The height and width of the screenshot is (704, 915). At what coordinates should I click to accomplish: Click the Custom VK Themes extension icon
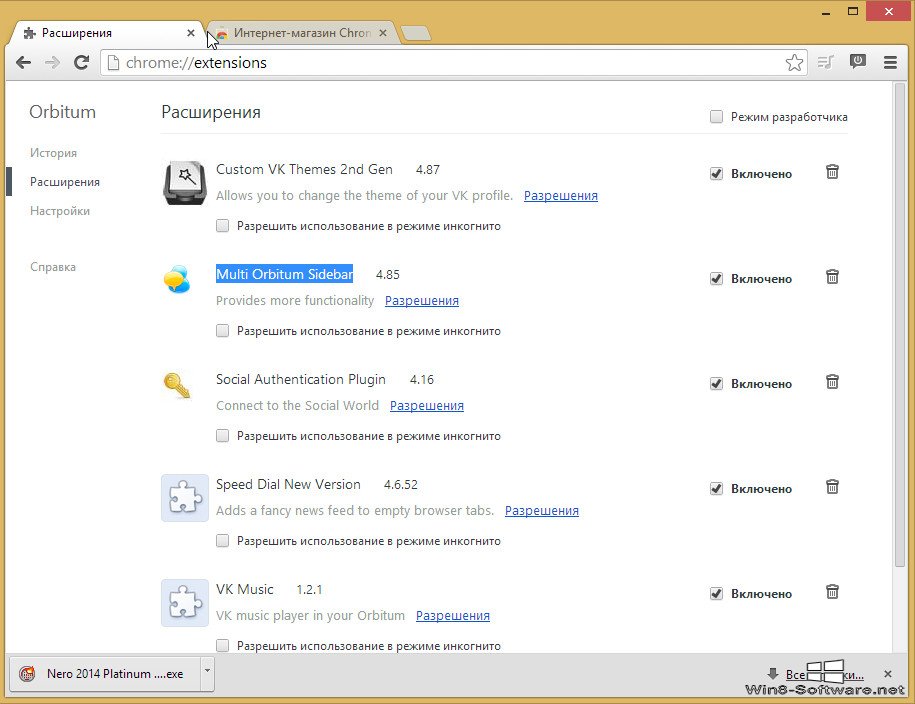tap(184, 183)
